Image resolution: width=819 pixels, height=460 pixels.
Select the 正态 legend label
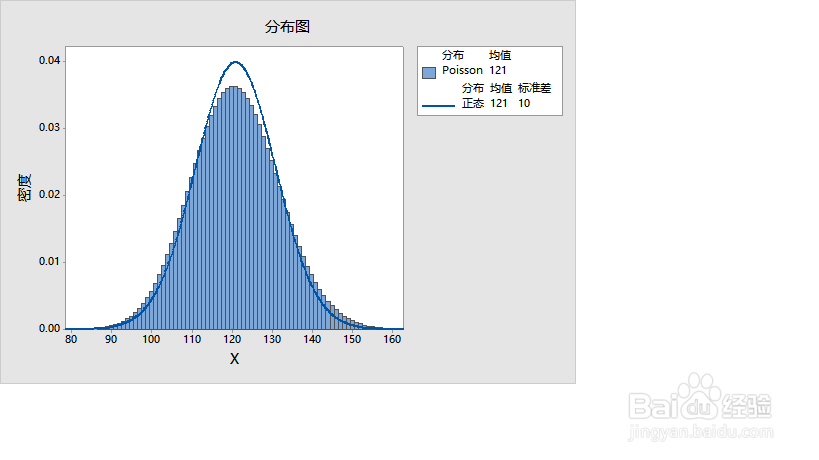(473, 103)
